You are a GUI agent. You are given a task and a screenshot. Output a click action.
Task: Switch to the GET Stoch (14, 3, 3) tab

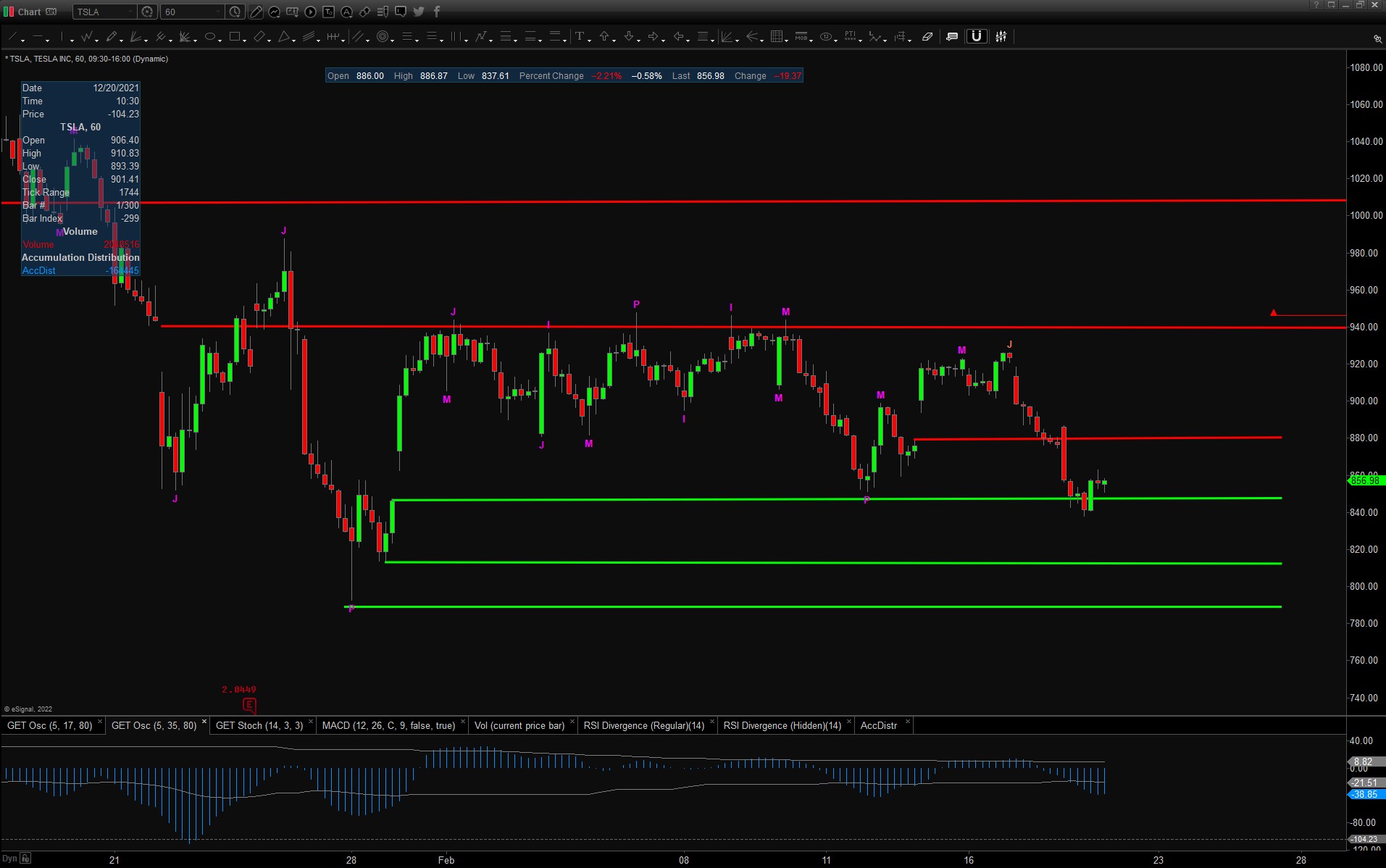(259, 725)
